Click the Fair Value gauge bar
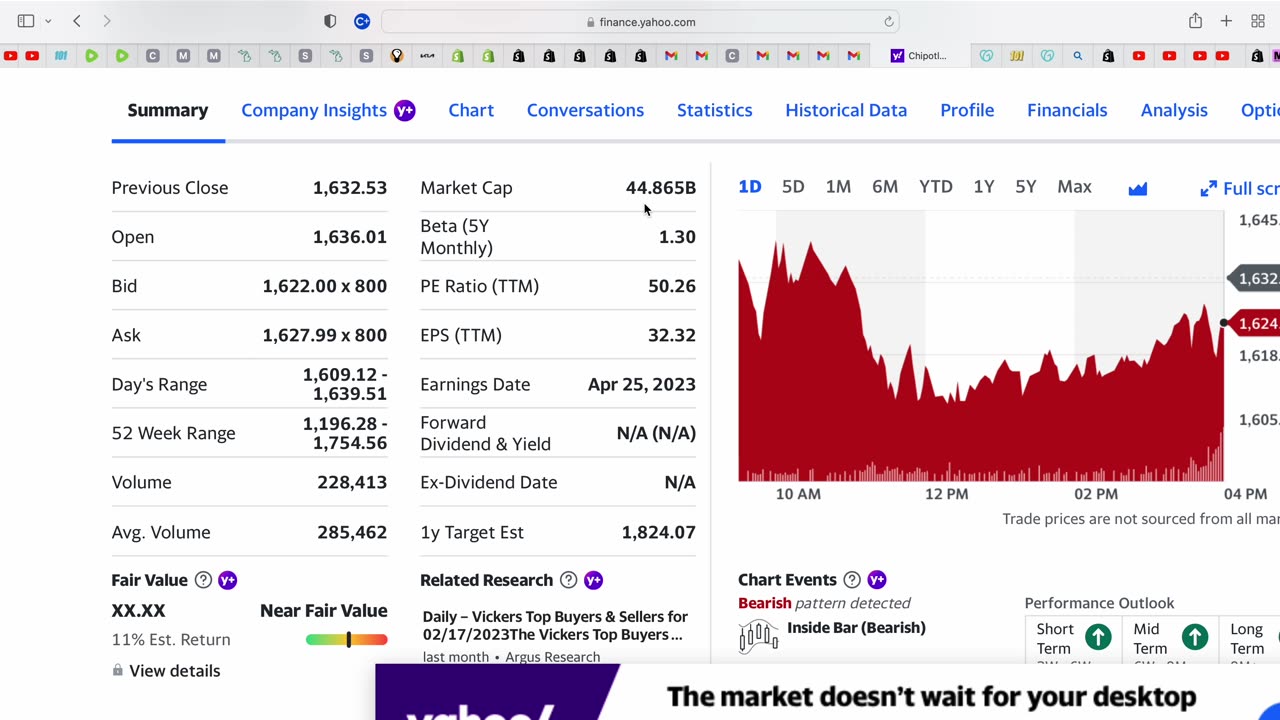The height and width of the screenshot is (720, 1280). [x=346, y=640]
